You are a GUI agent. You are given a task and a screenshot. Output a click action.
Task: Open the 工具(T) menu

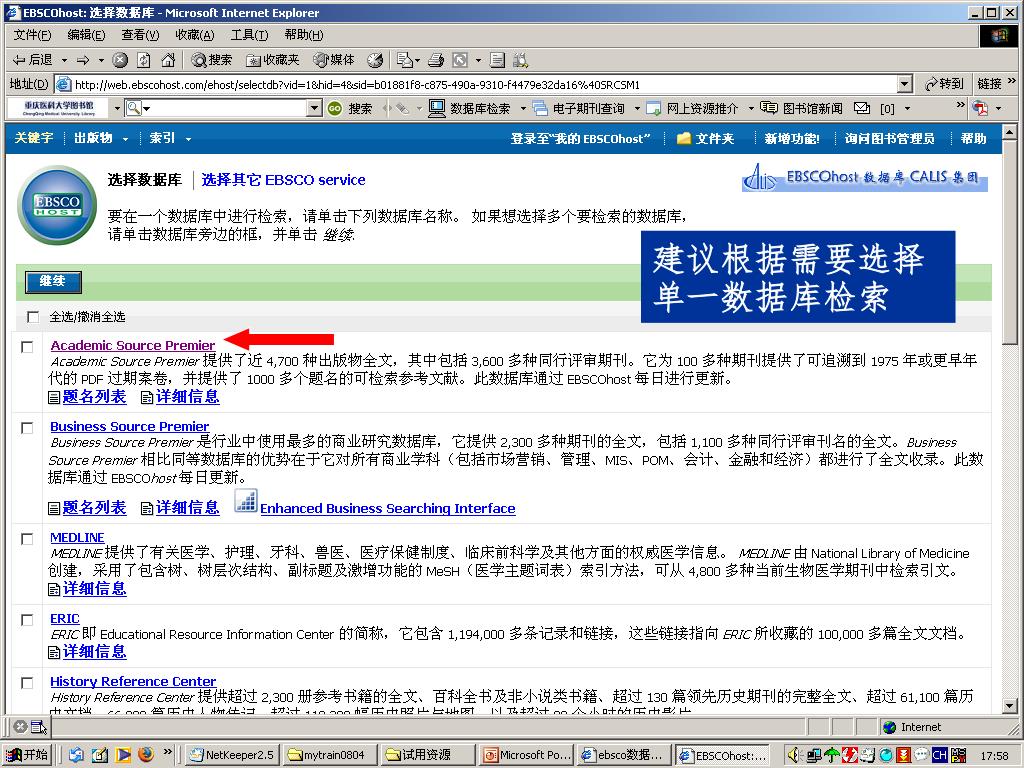coord(249,35)
